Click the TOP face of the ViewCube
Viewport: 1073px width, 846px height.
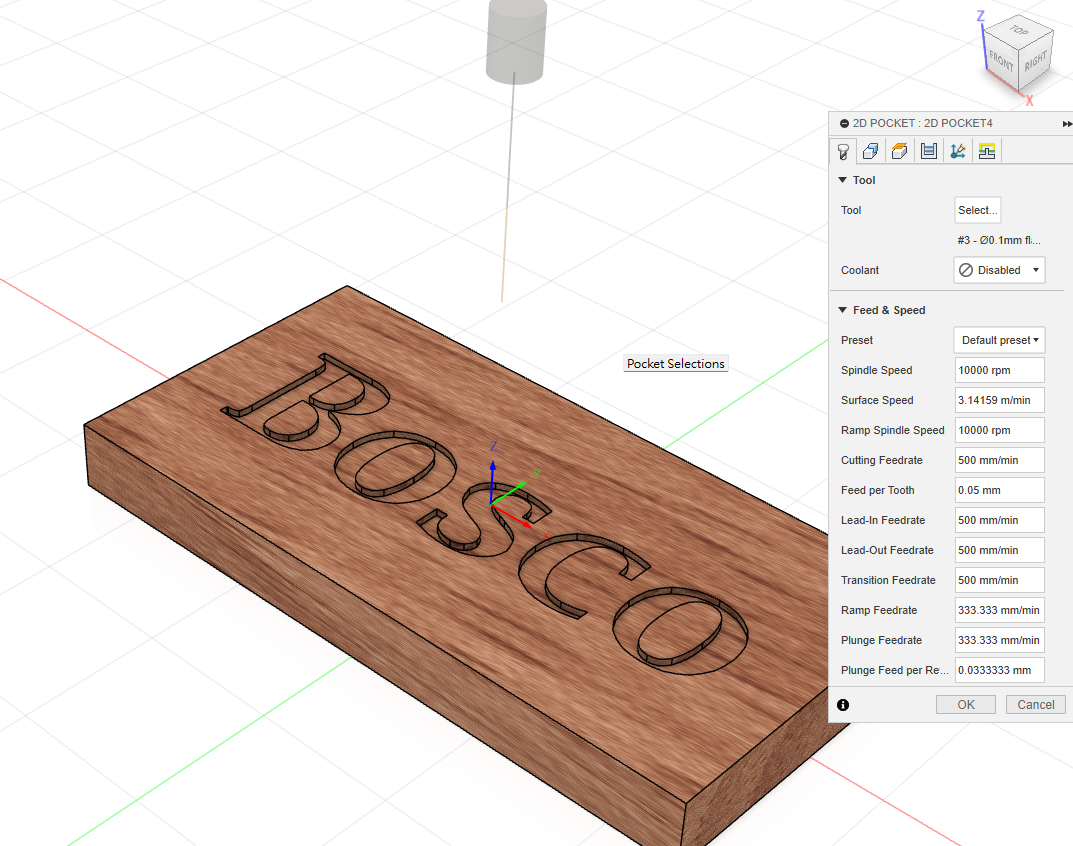[x=1019, y=30]
